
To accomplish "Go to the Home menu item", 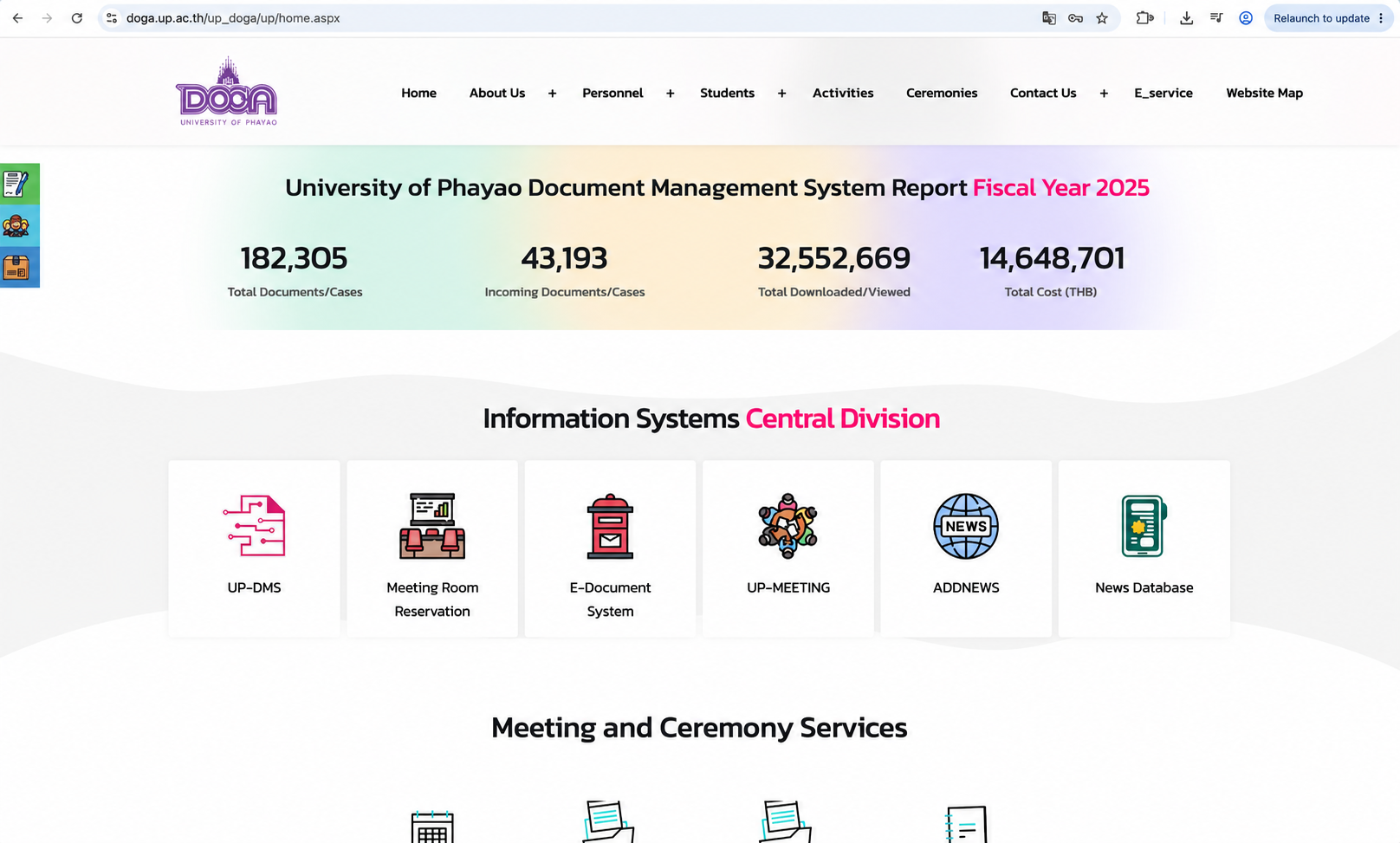I will tap(418, 93).
